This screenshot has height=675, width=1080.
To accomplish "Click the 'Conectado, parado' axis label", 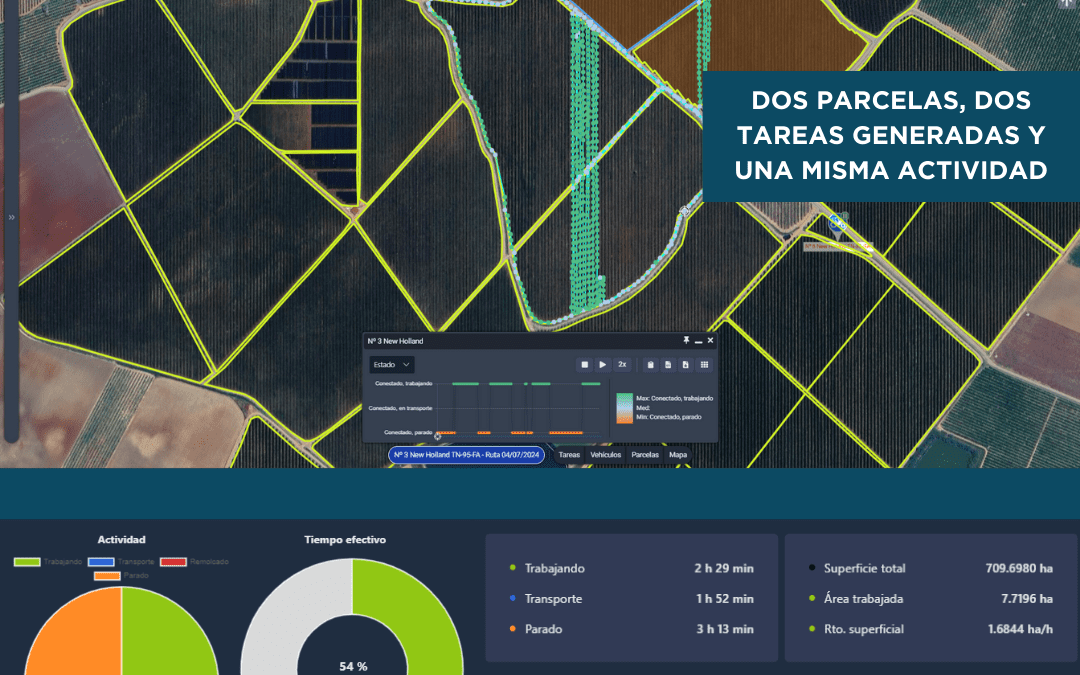I will pos(408,433).
